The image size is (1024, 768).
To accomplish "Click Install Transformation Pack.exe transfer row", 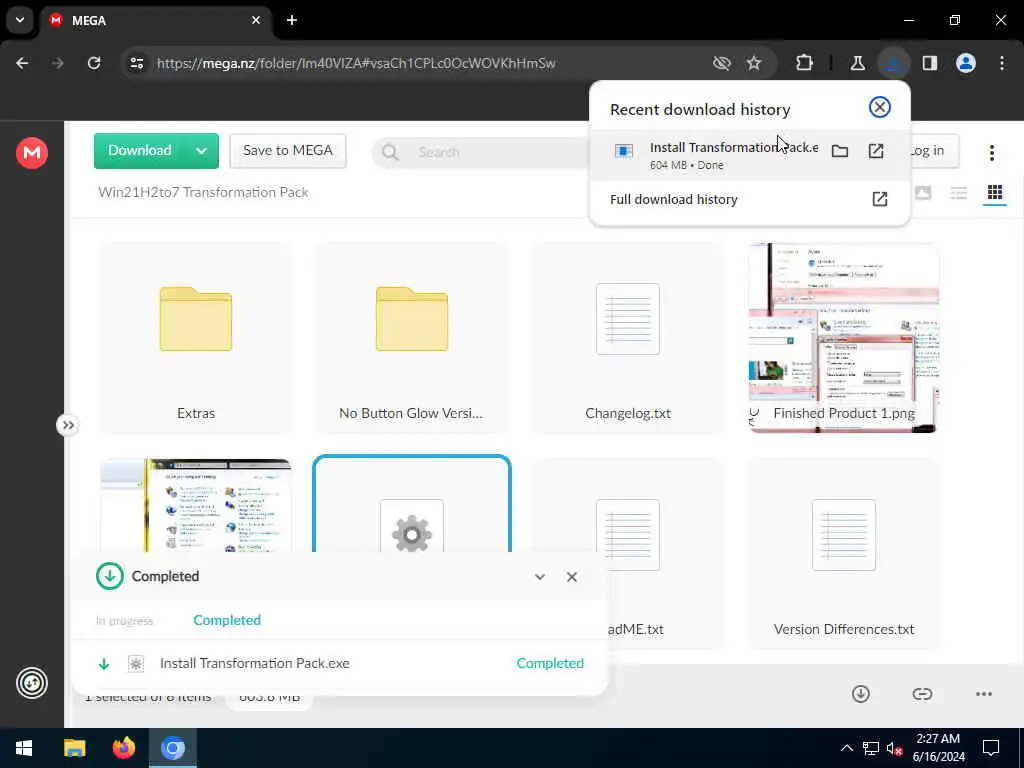I will pos(340,664).
